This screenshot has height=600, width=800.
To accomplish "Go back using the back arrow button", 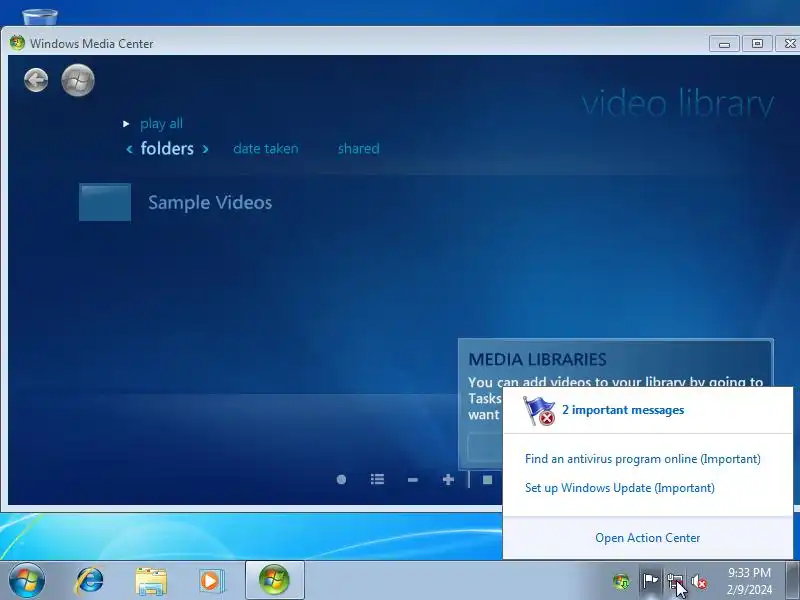I will click(36, 80).
